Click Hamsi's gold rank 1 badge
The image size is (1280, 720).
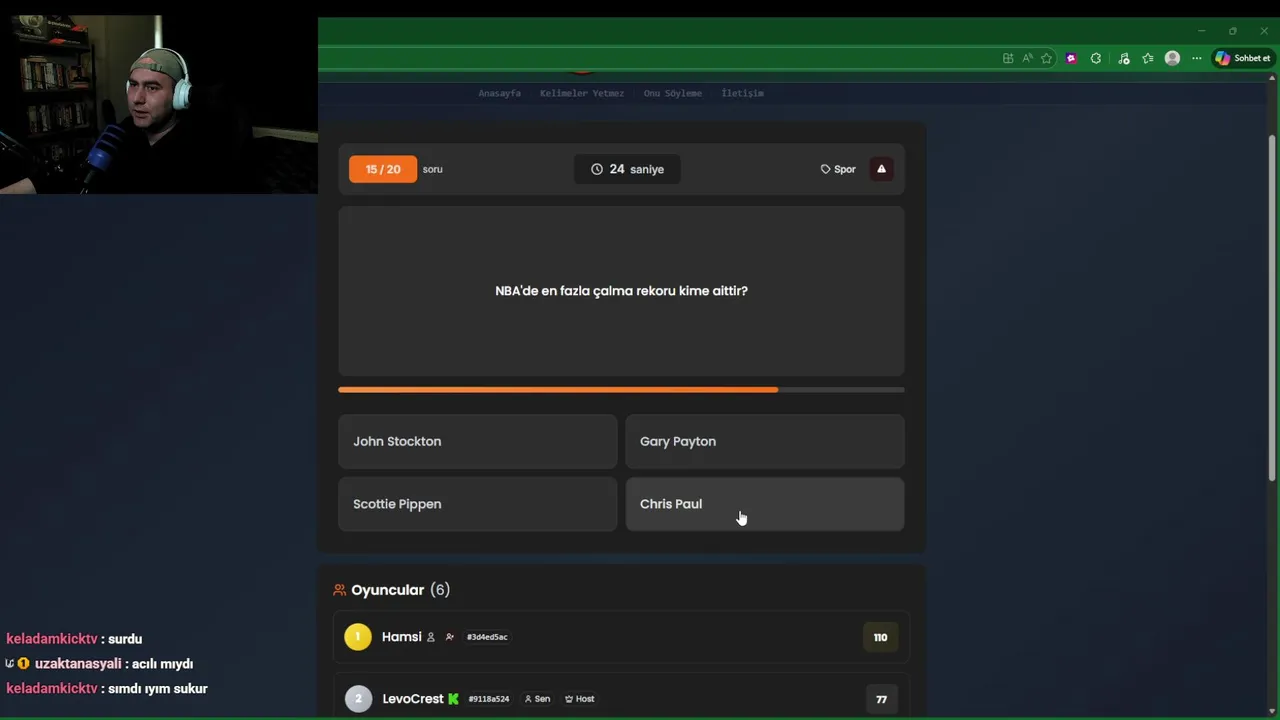tap(357, 637)
